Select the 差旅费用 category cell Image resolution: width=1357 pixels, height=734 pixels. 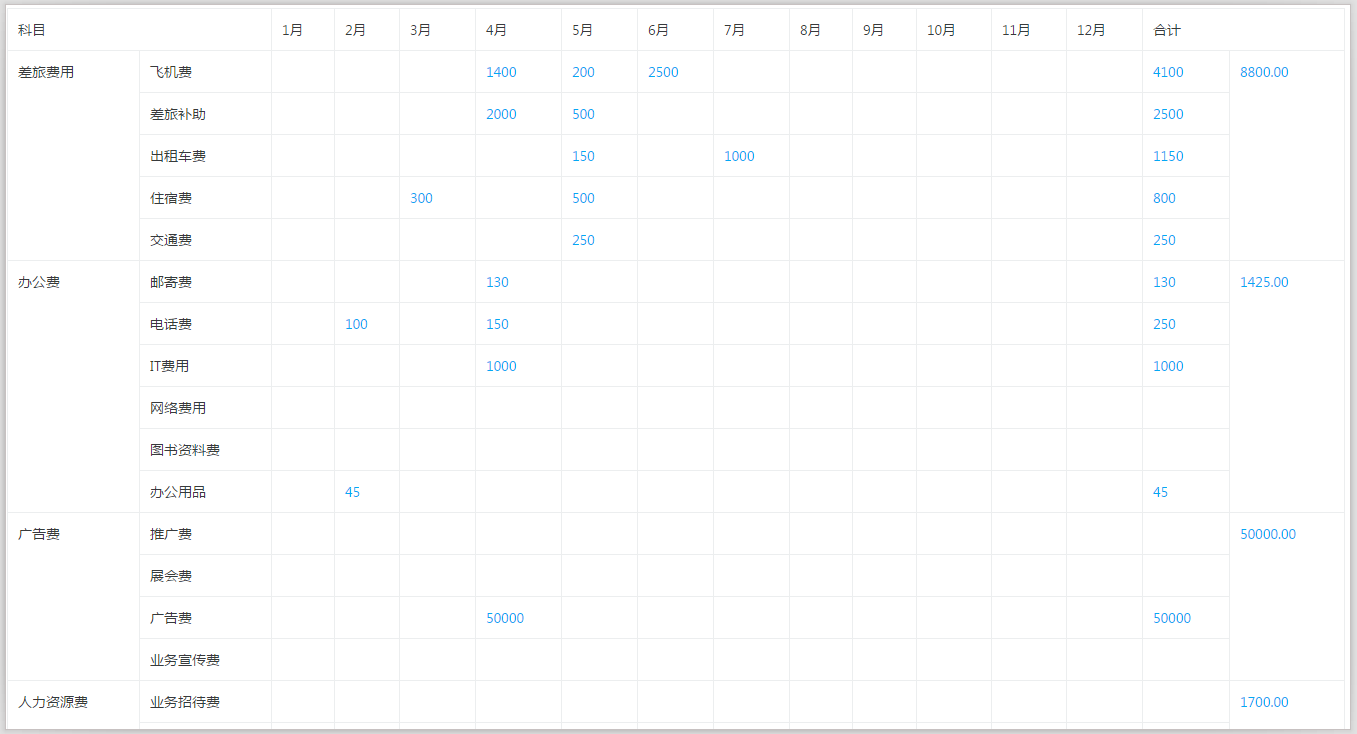pyautogui.click(x=46, y=72)
